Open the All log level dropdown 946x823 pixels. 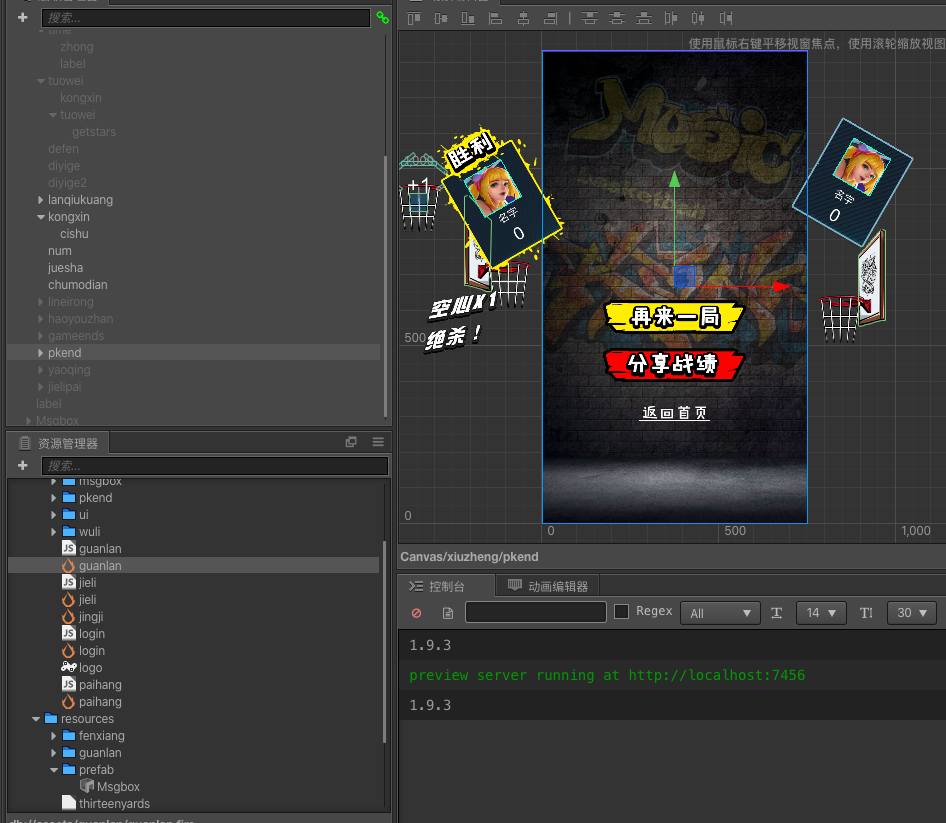pyautogui.click(x=720, y=613)
